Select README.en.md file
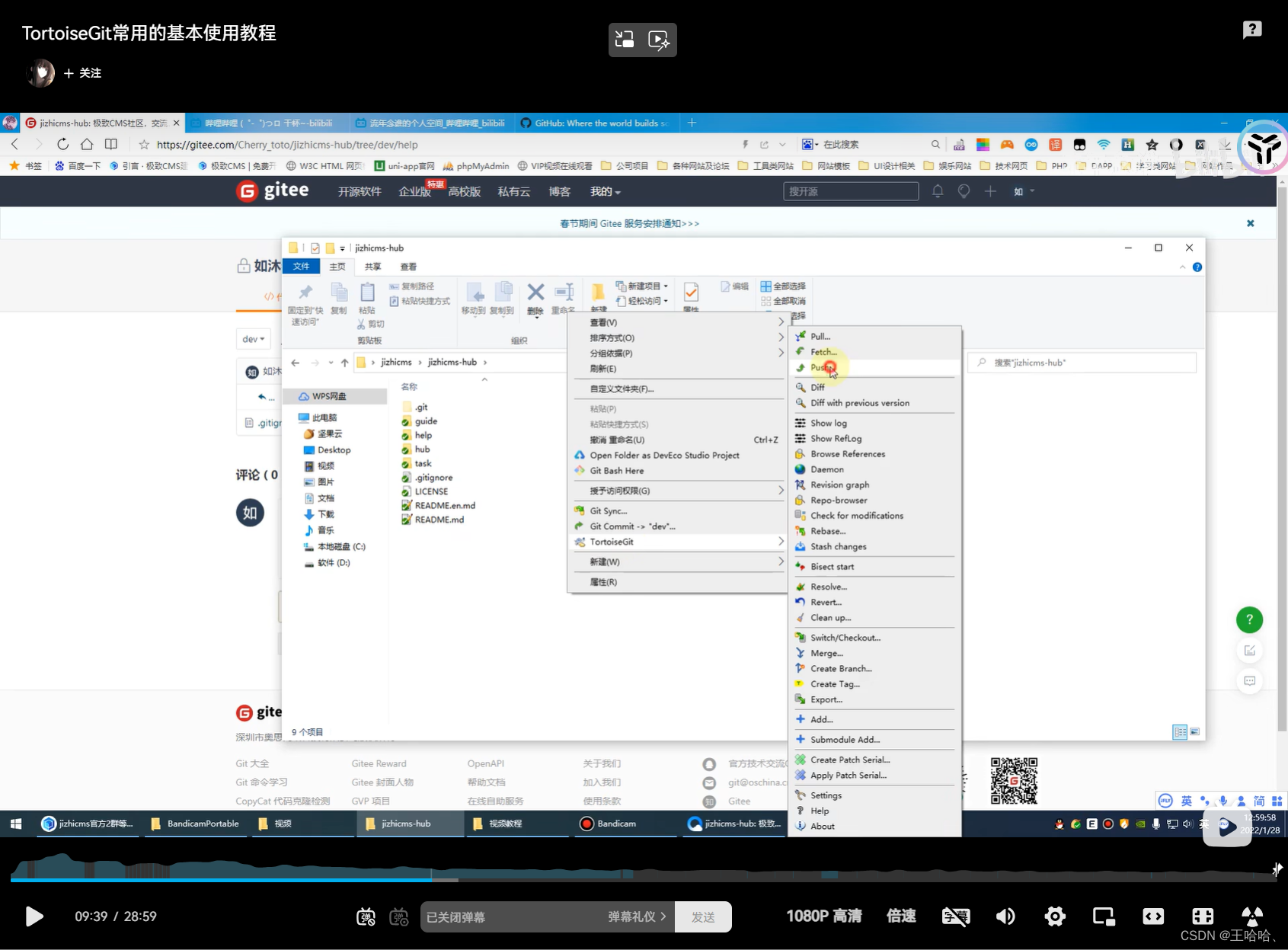 (x=445, y=505)
